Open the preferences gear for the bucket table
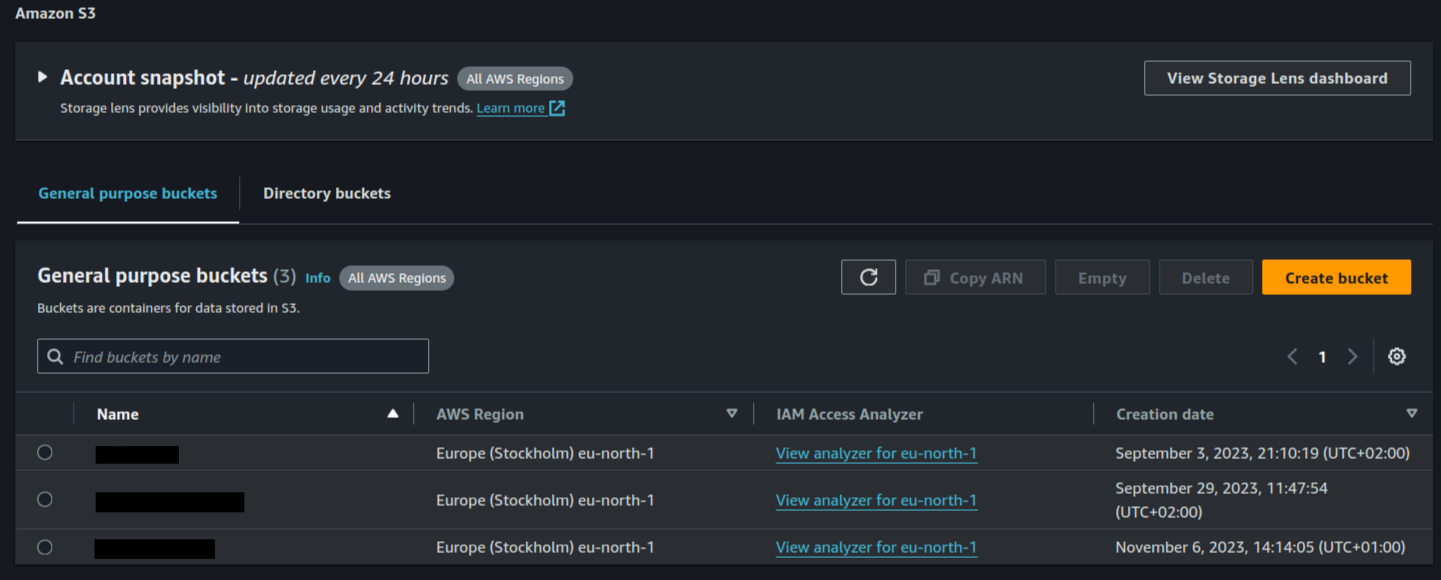This screenshot has height=580, width=1441. (x=1397, y=356)
